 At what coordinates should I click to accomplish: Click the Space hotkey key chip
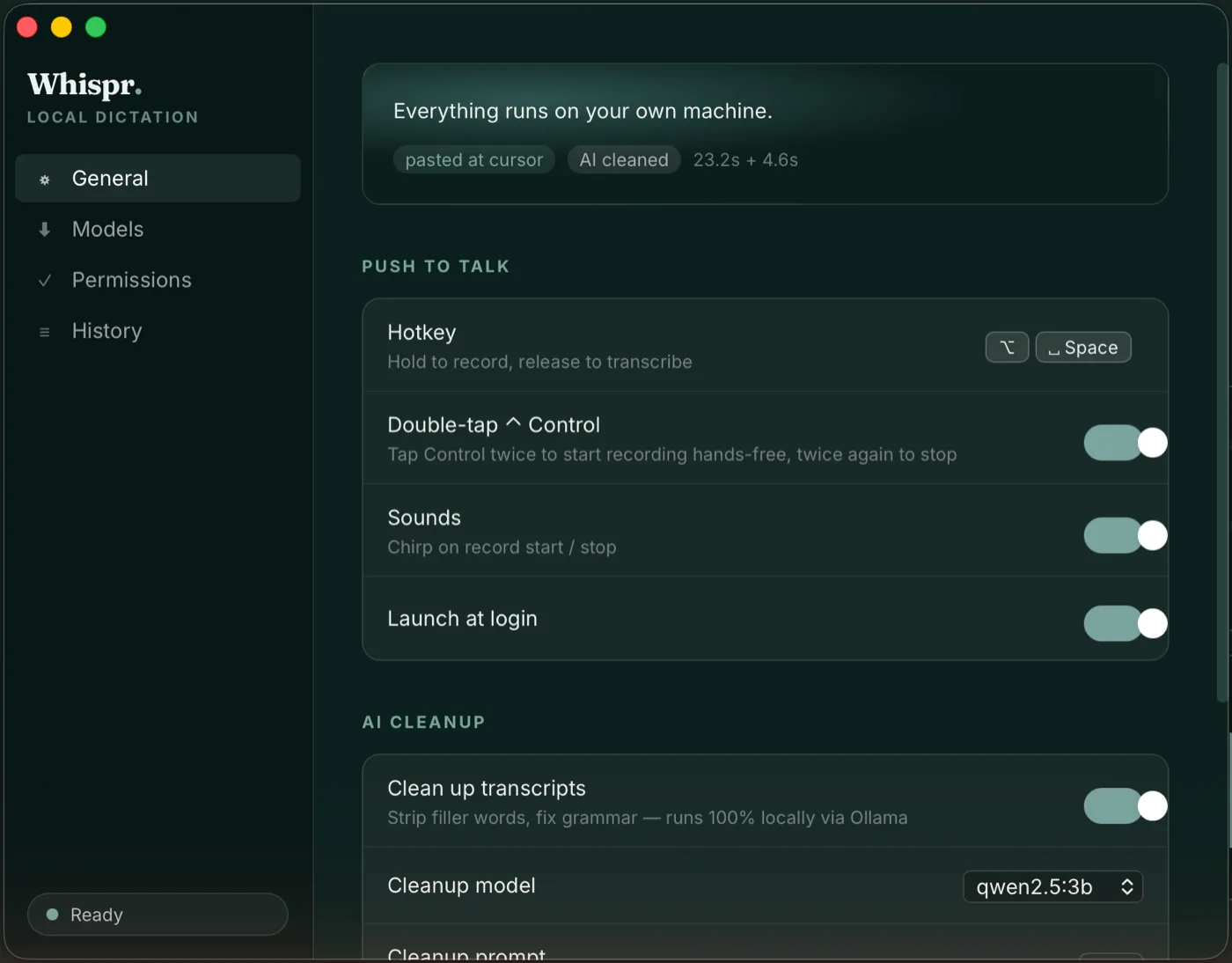(x=1083, y=348)
